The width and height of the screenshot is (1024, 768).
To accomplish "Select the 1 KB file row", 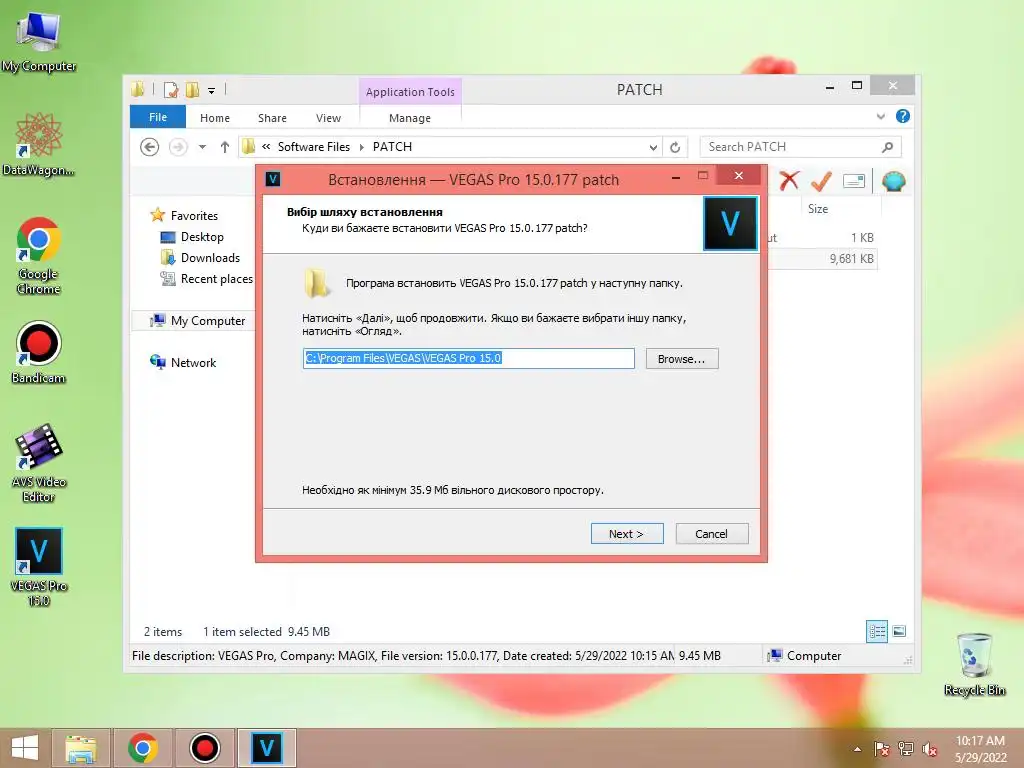I will click(x=821, y=238).
